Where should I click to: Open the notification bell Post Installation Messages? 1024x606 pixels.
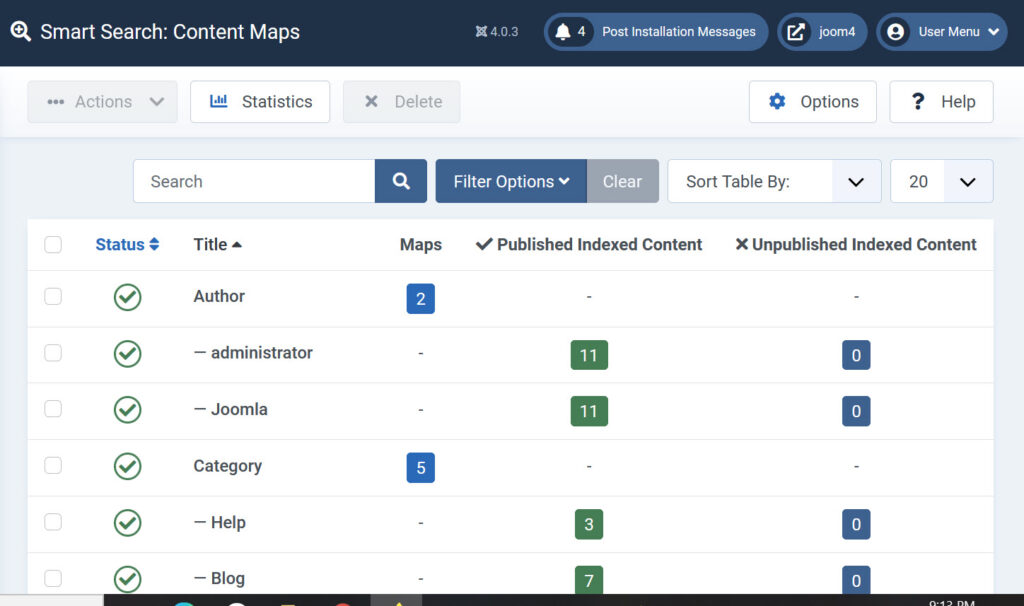pyautogui.click(x=656, y=32)
